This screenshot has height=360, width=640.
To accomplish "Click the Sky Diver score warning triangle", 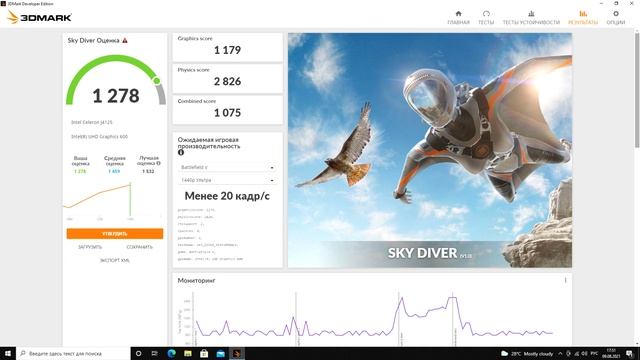I will 125,40.
